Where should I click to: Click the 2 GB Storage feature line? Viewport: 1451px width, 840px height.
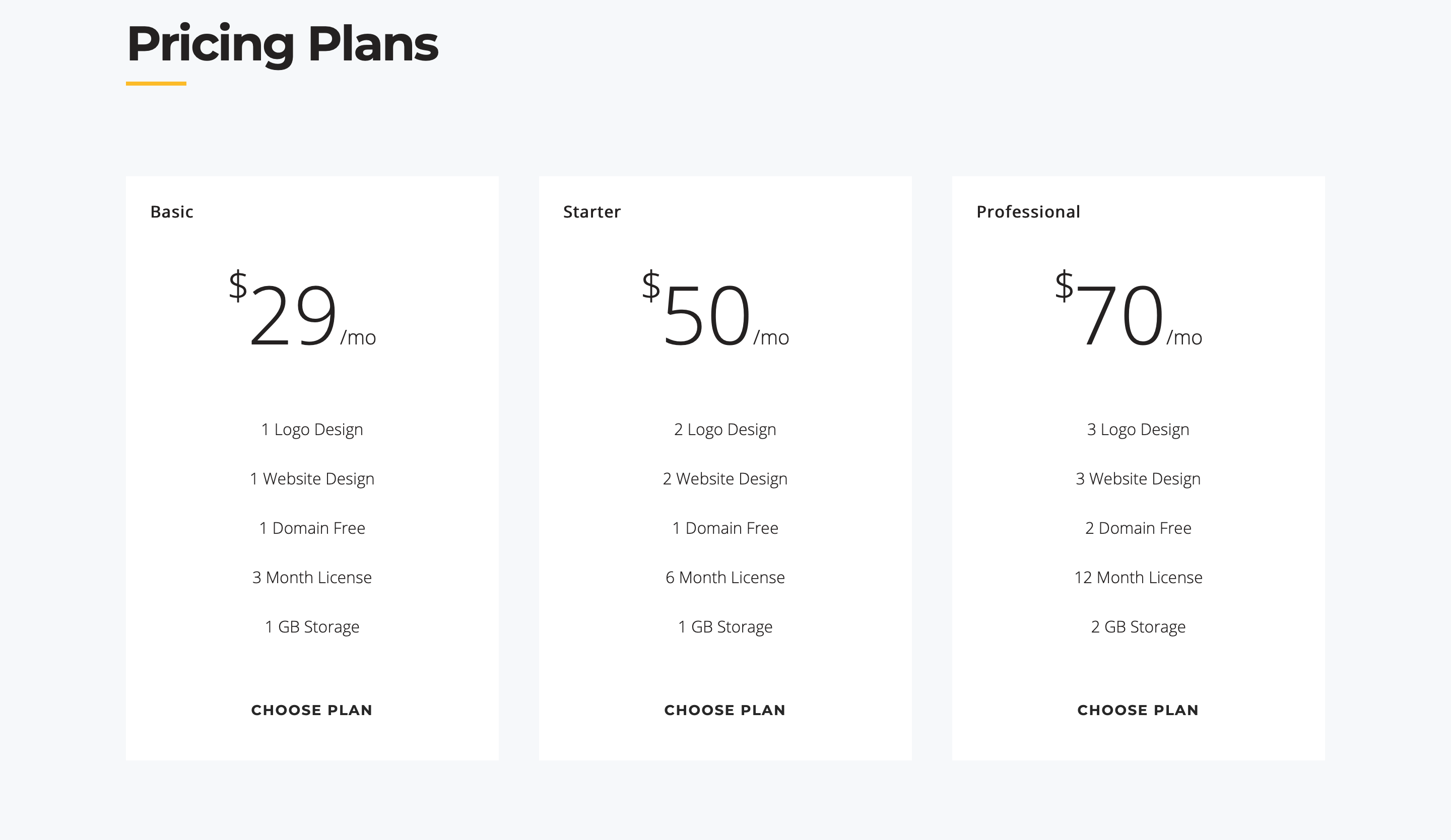pos(1138,627)
